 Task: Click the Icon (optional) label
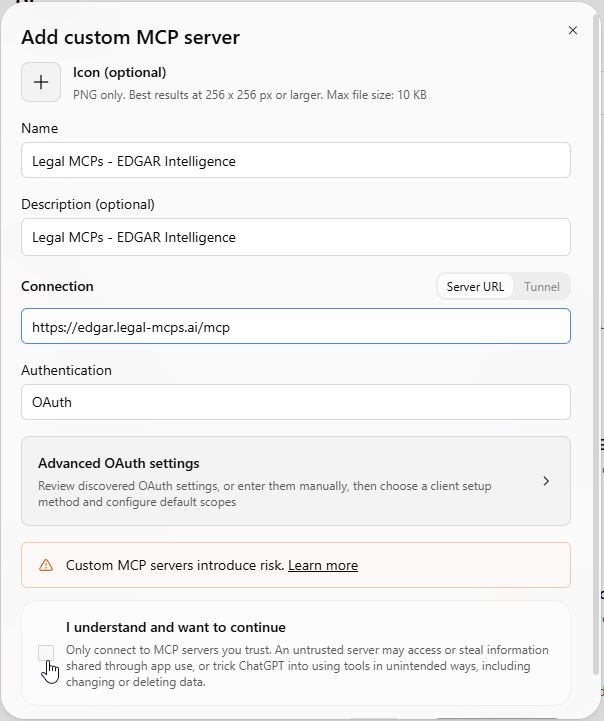(120, 73)
